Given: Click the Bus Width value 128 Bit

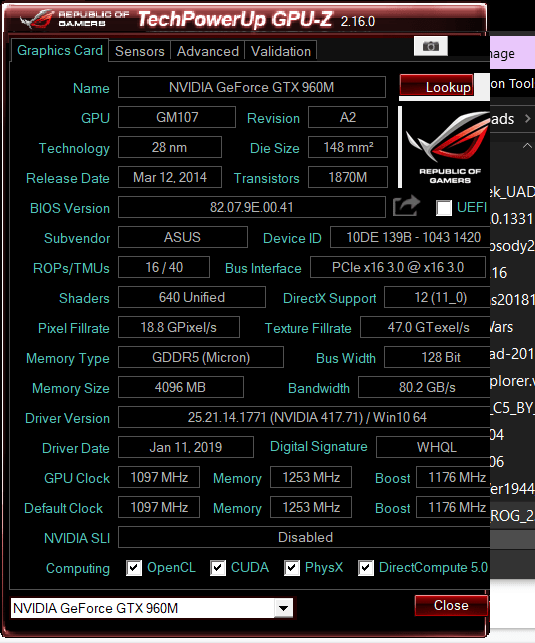Looking at the screenshot, I should point(437,357).
